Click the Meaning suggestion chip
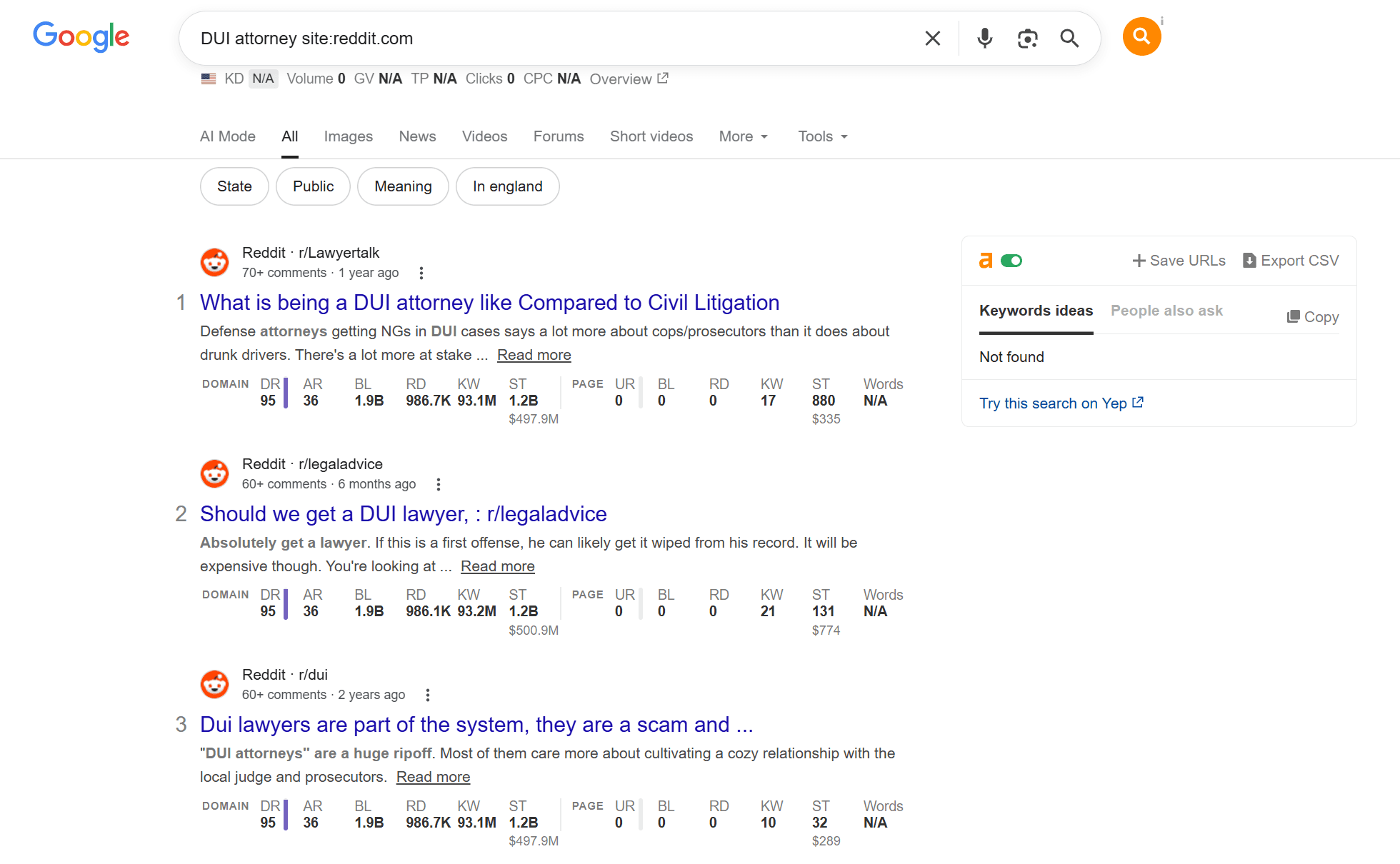1400x864 pixels. point(404,186)
